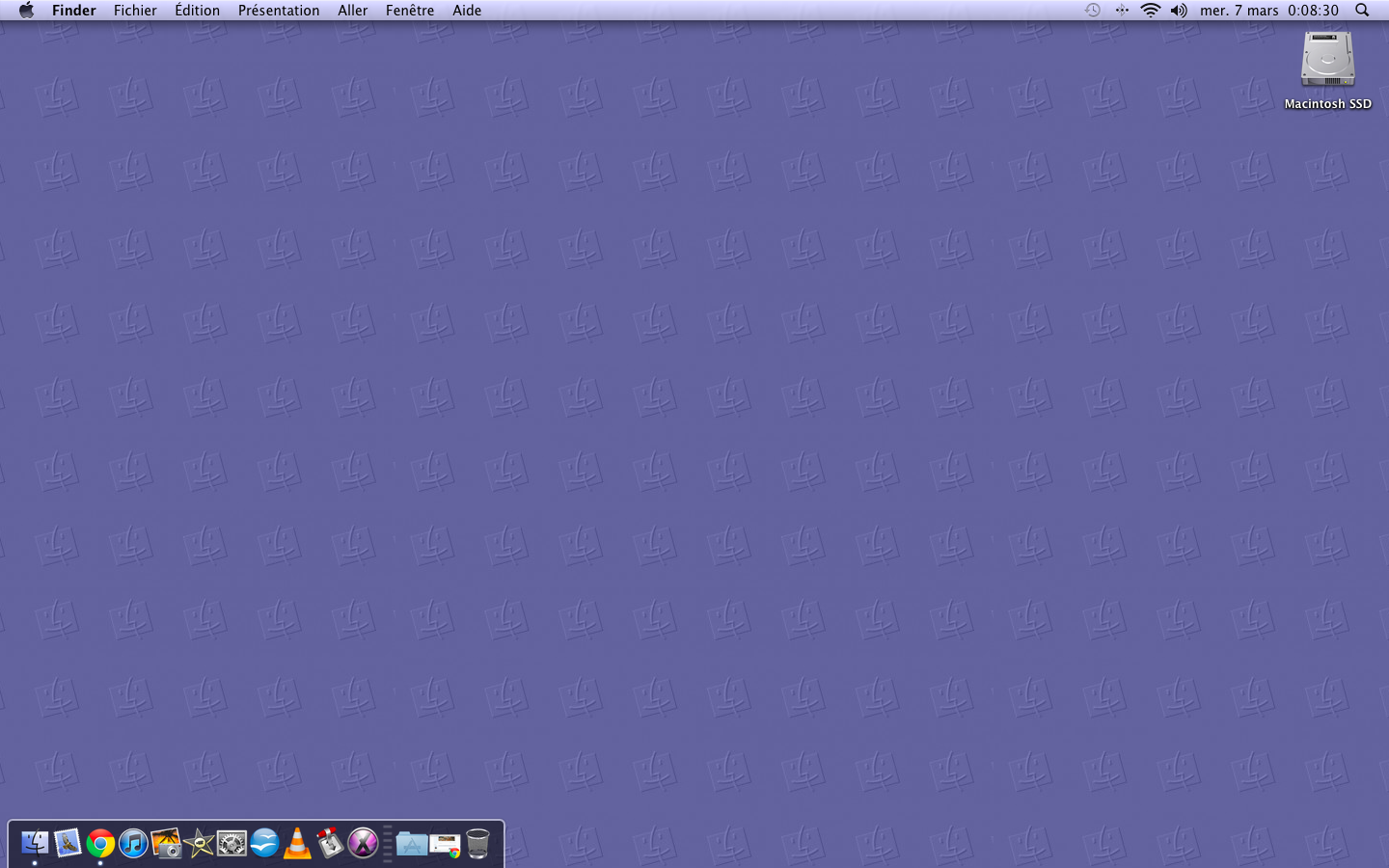The image size is (1389, 868).
Task: Open Google Chrome in the Dock
Action: (x=100, y=844)
